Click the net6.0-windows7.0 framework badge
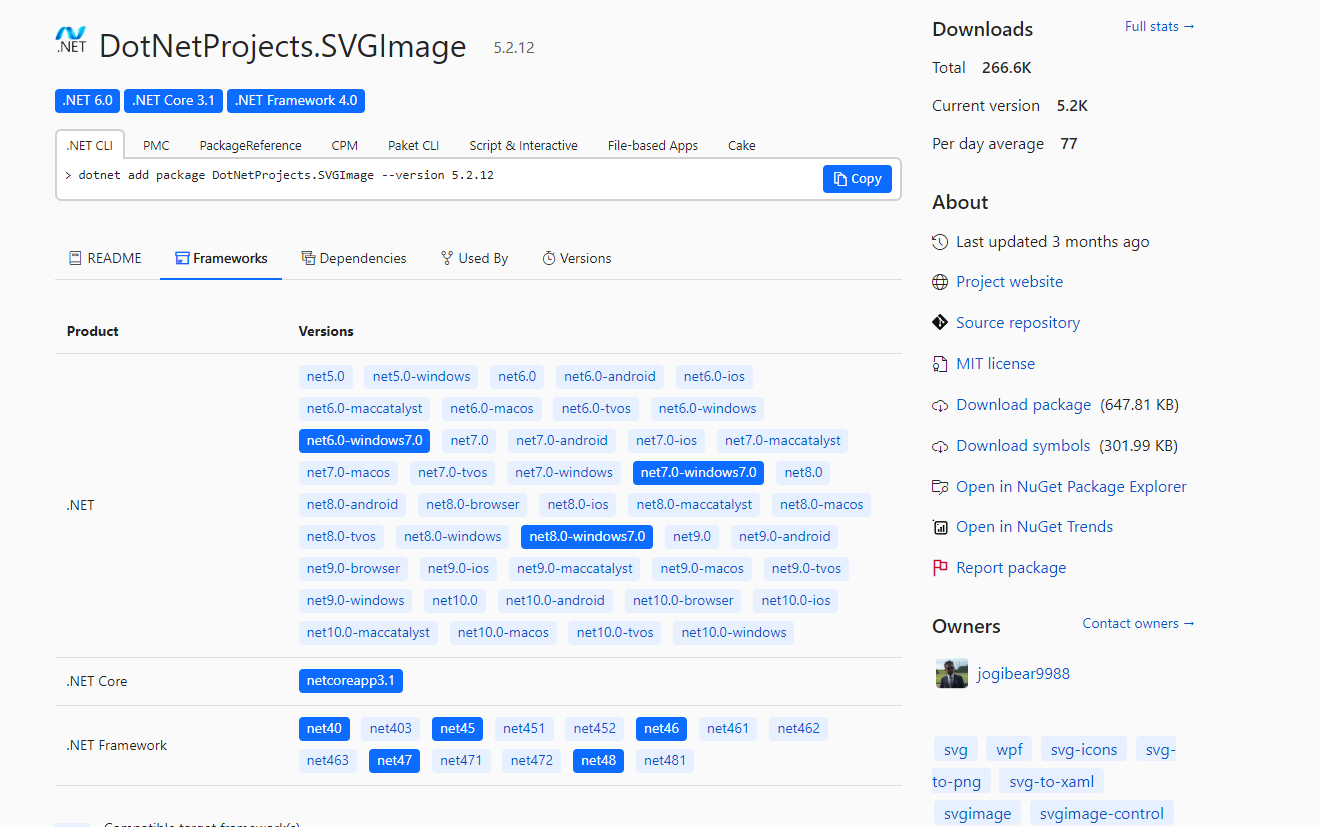Screen dimensions: 1320x827 click(364, 441)
